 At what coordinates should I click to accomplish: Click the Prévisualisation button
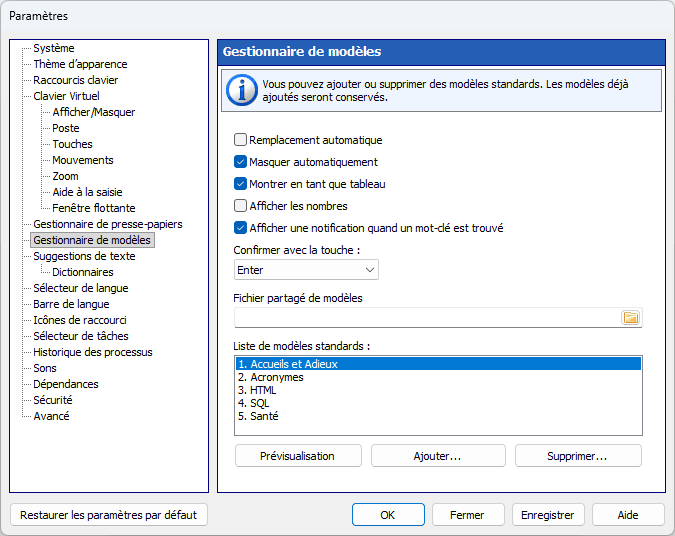[x=298, y=456]
